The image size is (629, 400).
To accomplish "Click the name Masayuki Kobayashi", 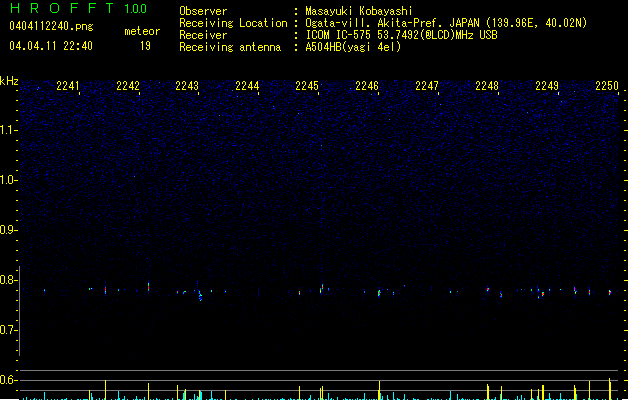I will coord(359,11).
